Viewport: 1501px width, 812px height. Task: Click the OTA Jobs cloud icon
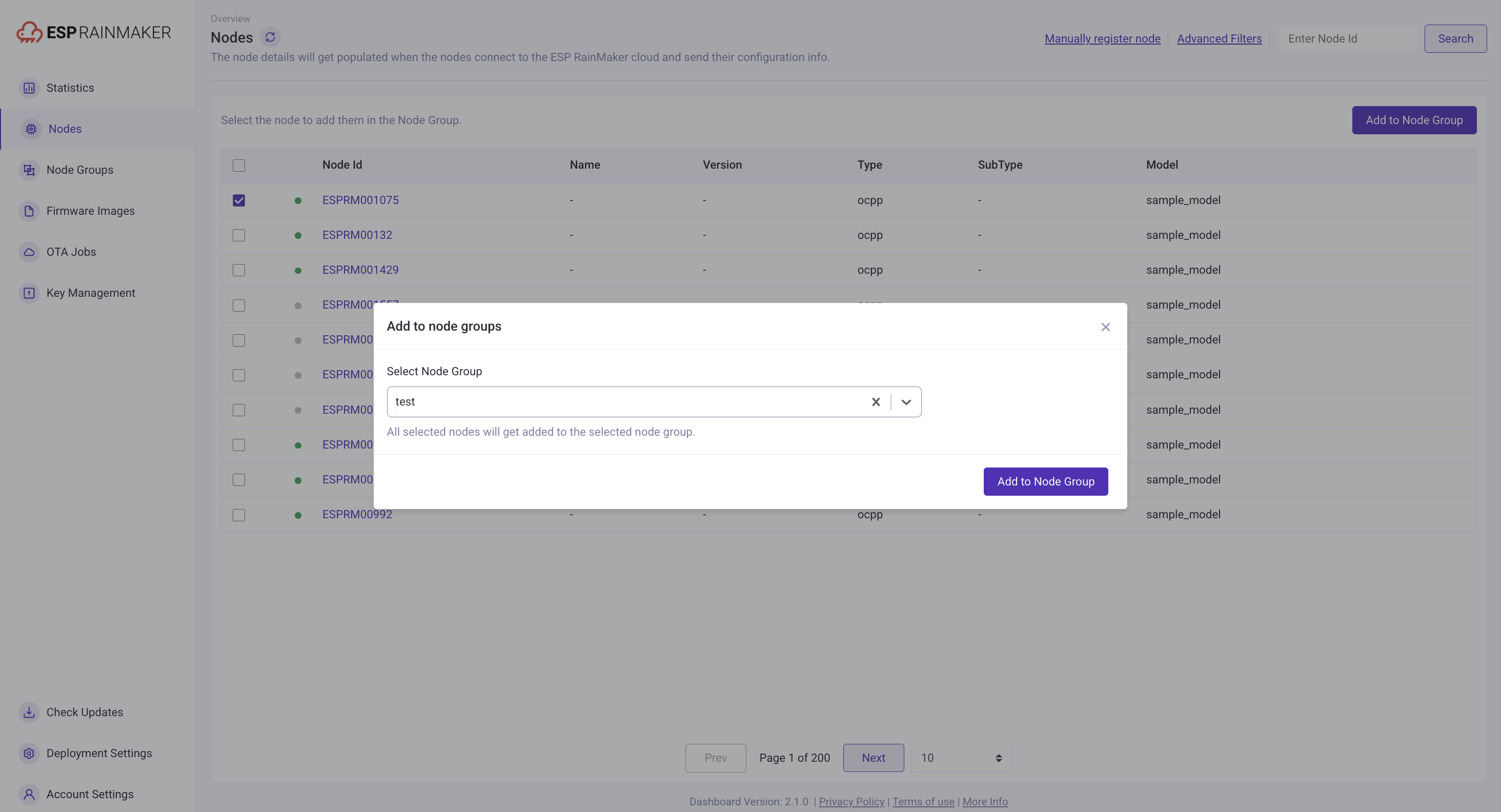[x=29, y=252]
